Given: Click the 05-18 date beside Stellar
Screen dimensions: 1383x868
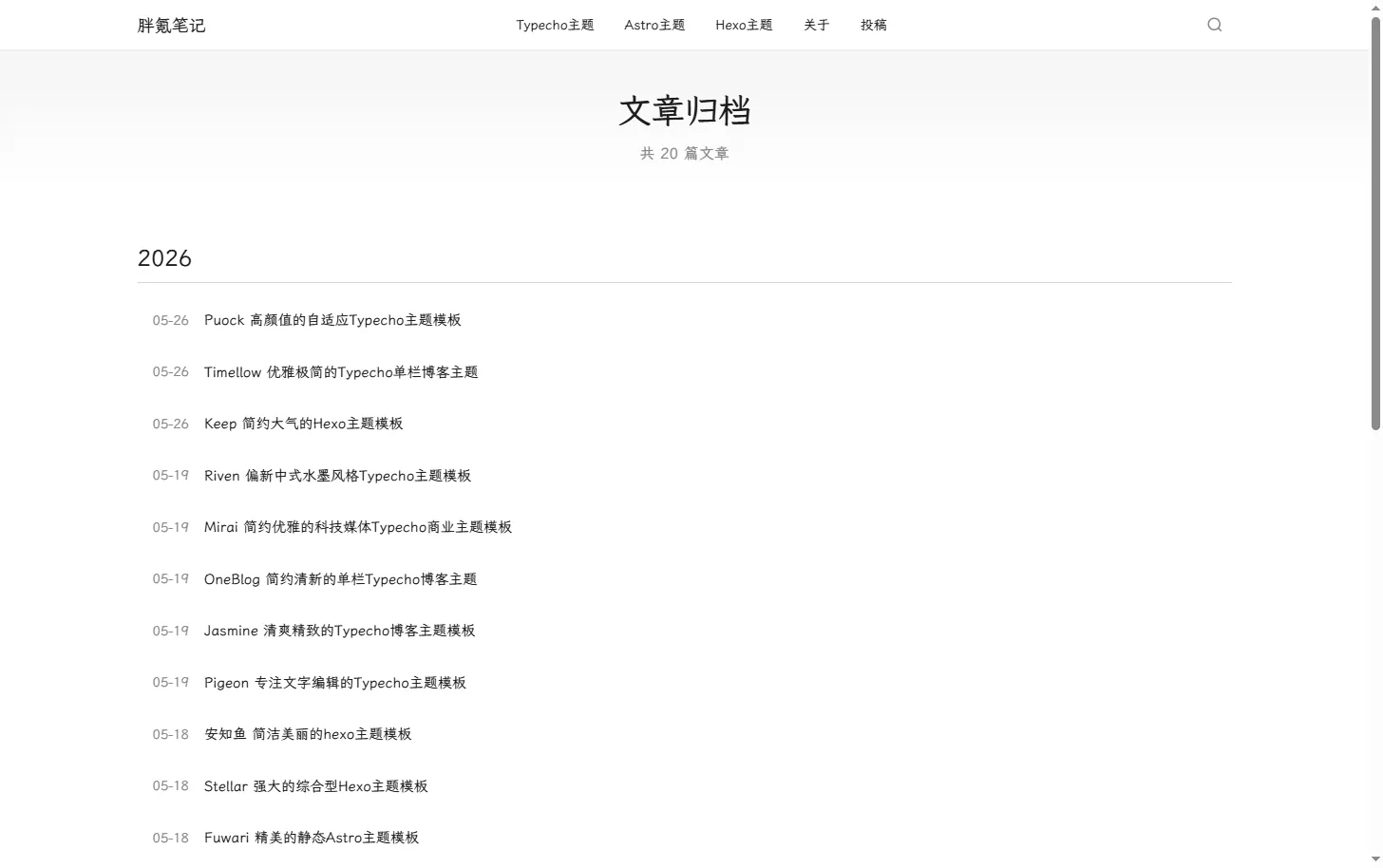Looking at the screenshot, I should point(171,786).
